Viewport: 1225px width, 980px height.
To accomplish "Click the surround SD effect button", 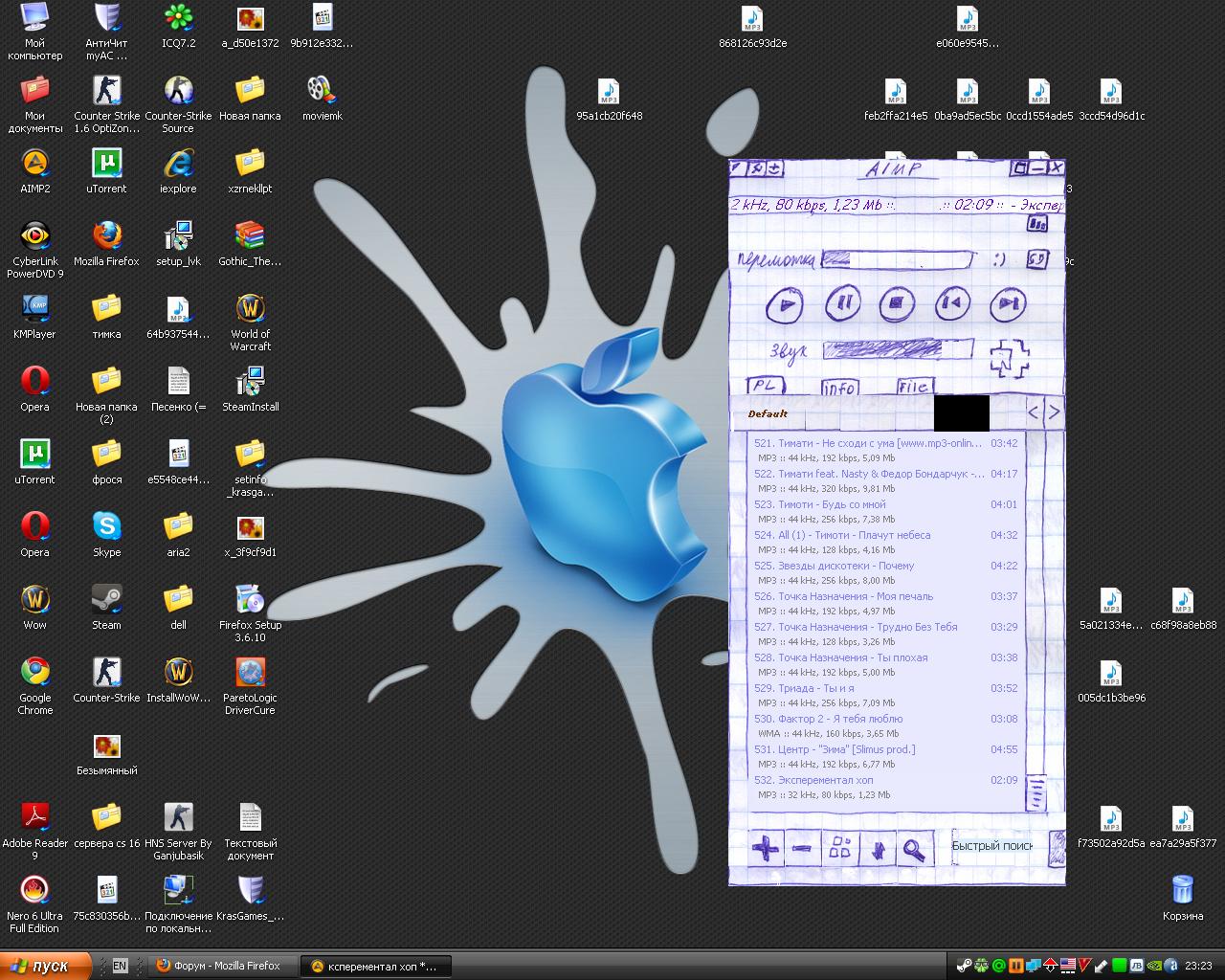I will point(1037,259).
